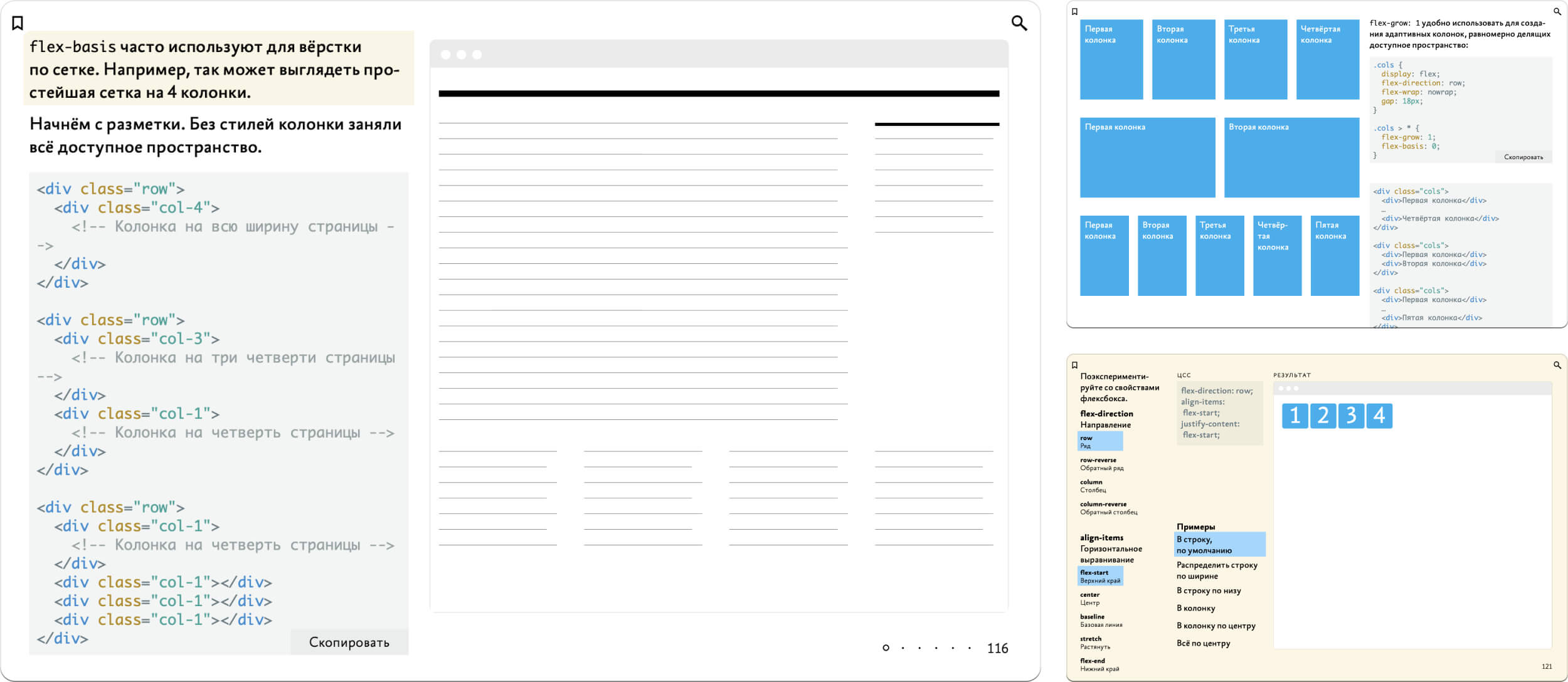The width and height of the screenshot is (1568, 682).
Task: Choose column (Столбец) direction
Action: pos(1093,486)
